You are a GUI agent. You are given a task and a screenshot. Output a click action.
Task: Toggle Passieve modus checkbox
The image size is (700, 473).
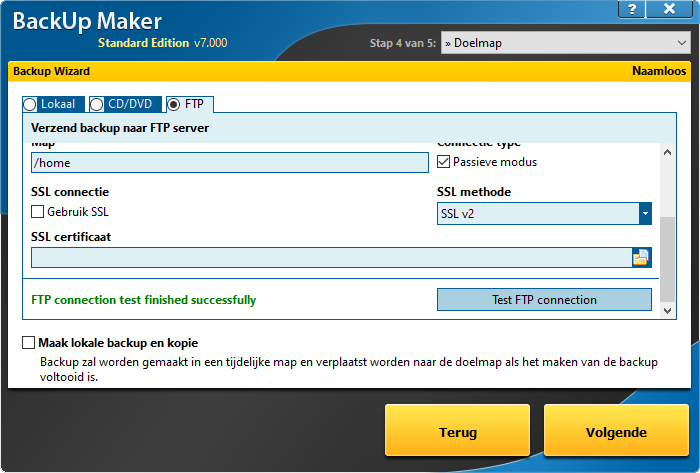443,162
